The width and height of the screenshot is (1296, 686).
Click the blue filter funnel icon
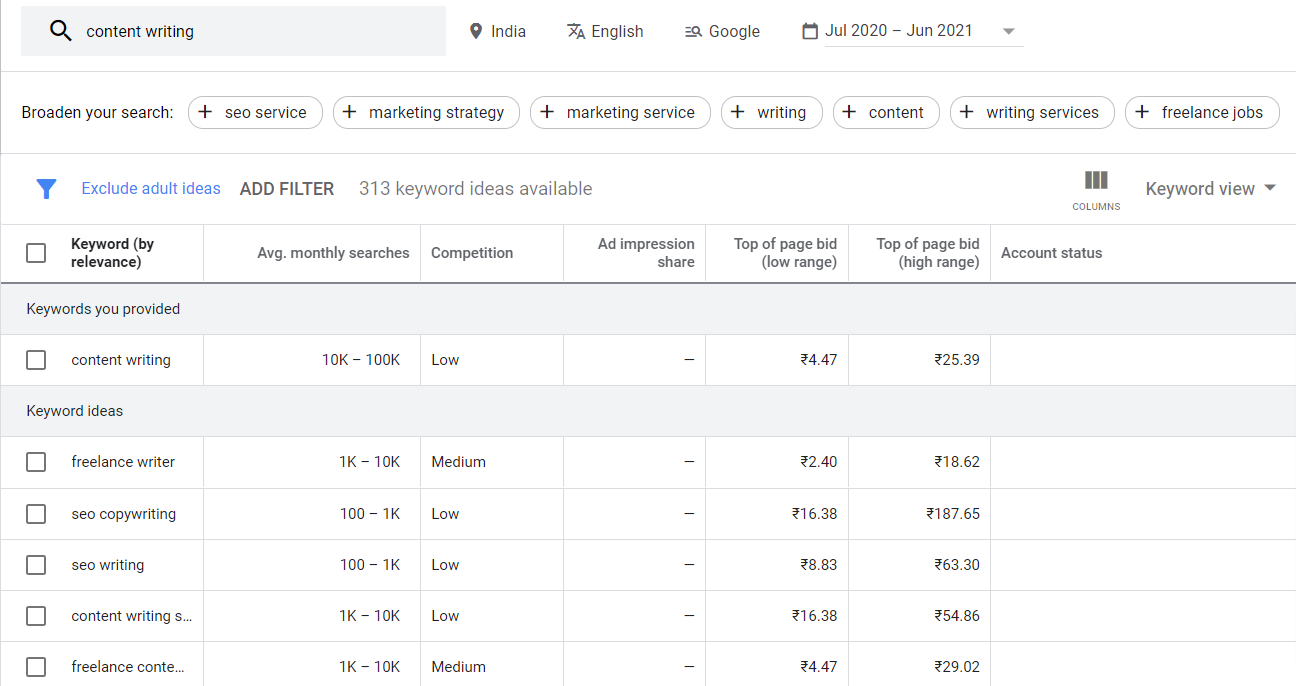coord(46,189)
